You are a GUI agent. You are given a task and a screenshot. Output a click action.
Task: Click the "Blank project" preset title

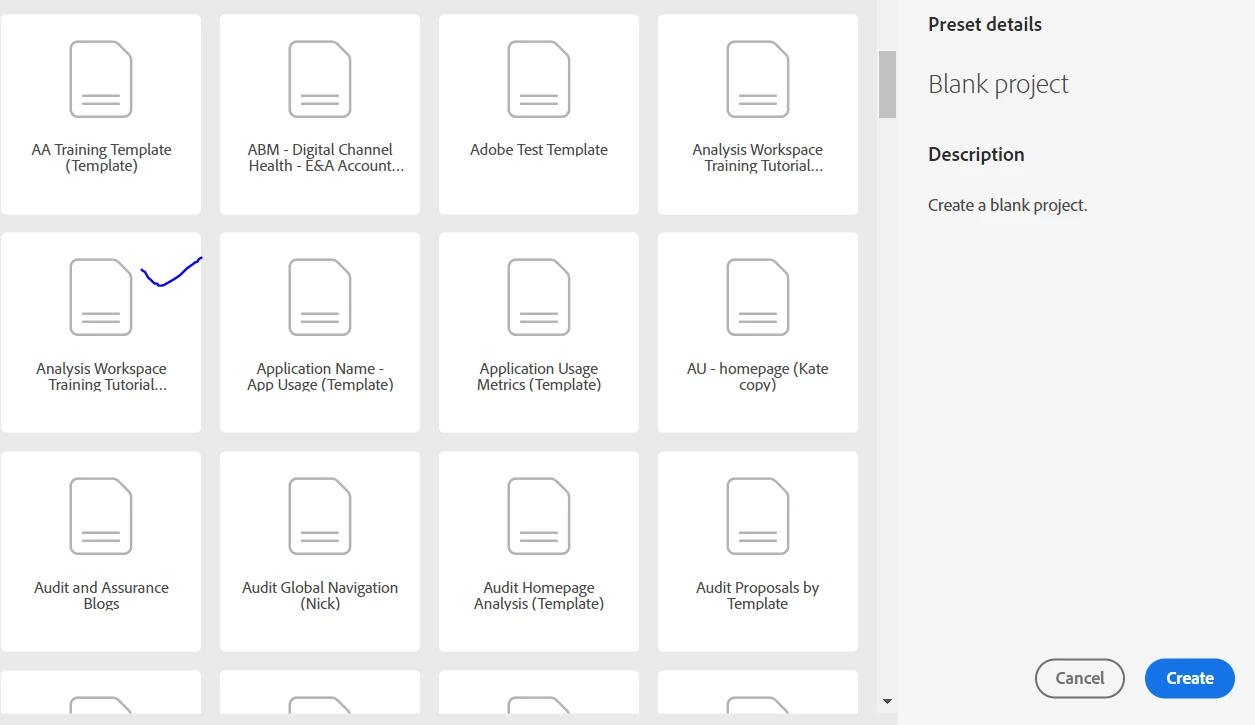point(998,84)
